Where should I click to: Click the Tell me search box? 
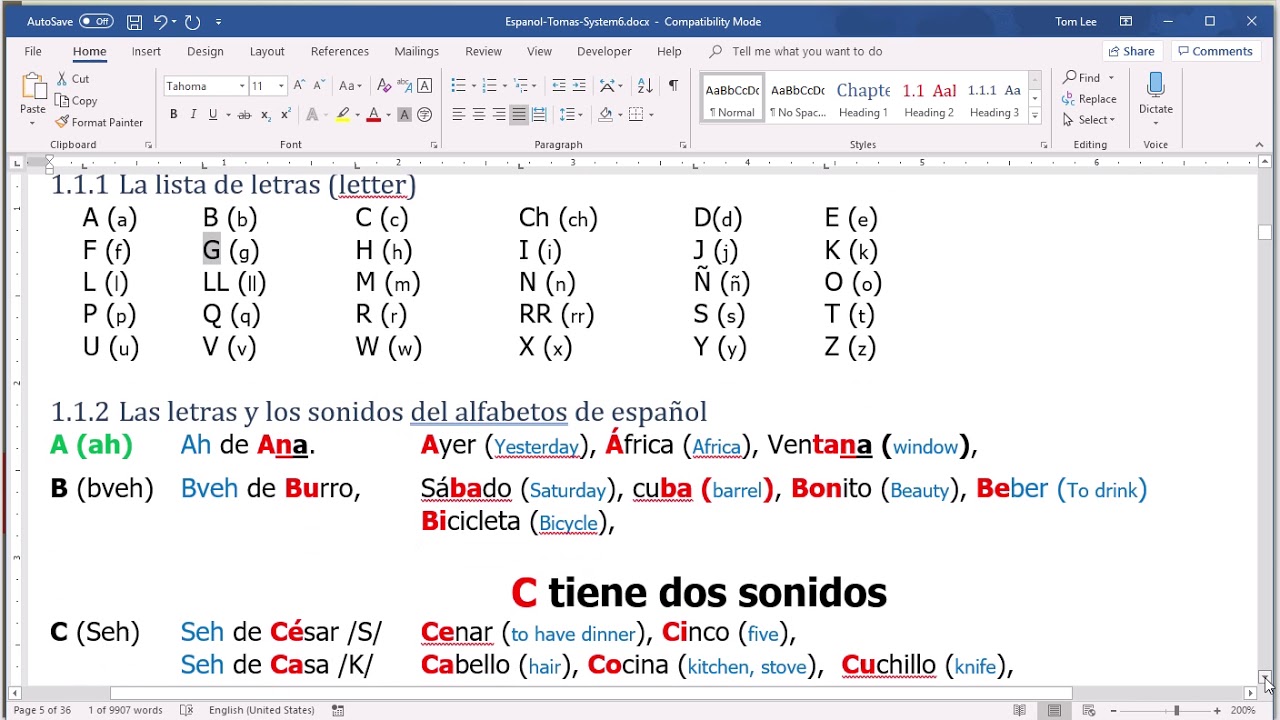[807, 51]
